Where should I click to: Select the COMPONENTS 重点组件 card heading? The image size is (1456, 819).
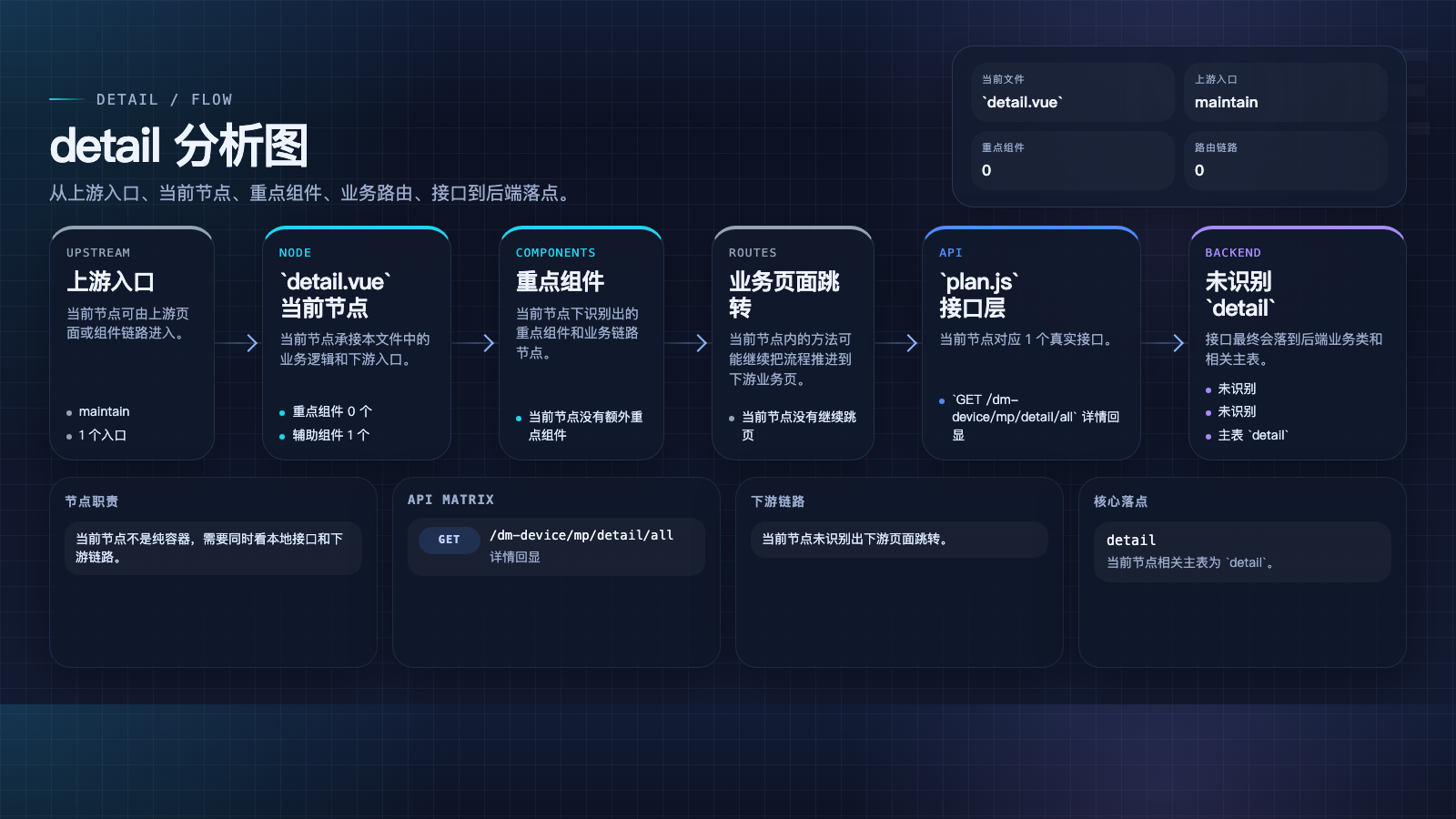[x=560, y=281]
